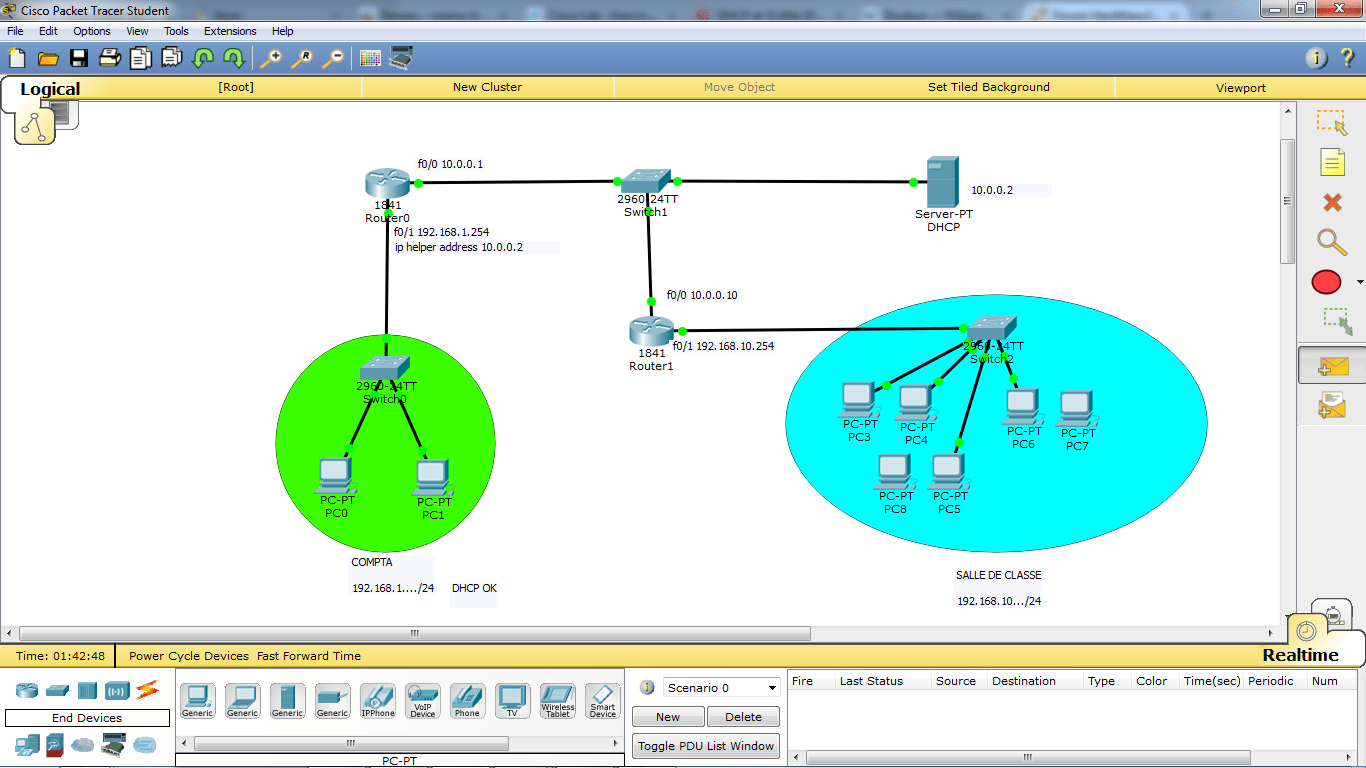Screen dimensions: 1366x768
Task: Pick the Inspect magnifier tool
Action: [x=1331, y=243]
